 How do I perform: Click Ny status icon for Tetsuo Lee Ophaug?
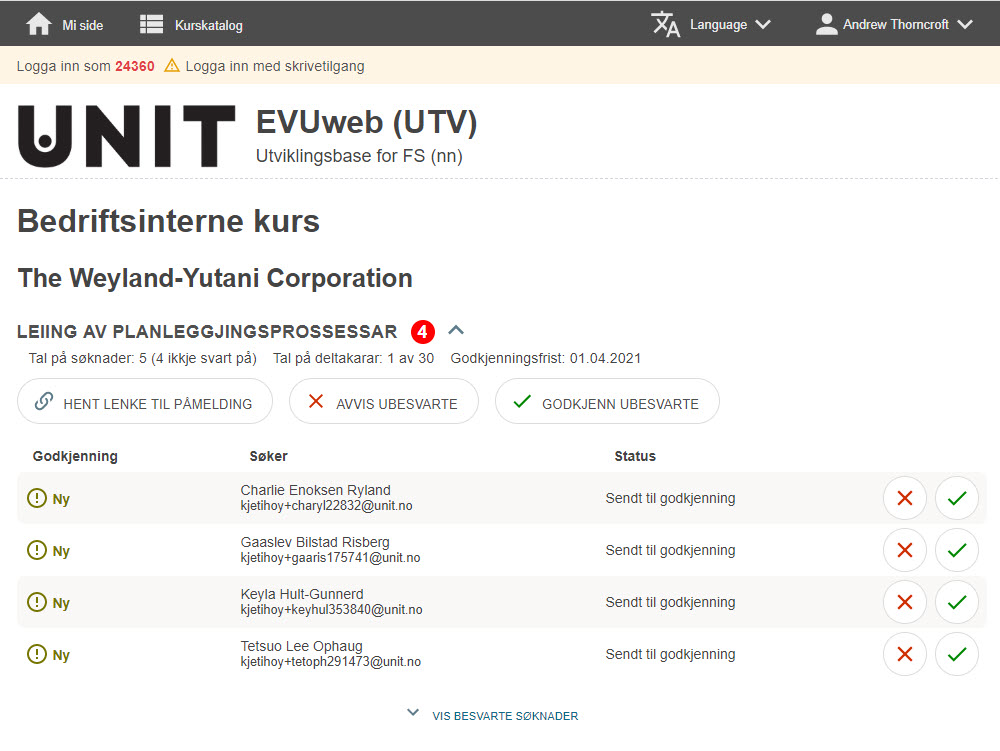[x=37, y=654]
